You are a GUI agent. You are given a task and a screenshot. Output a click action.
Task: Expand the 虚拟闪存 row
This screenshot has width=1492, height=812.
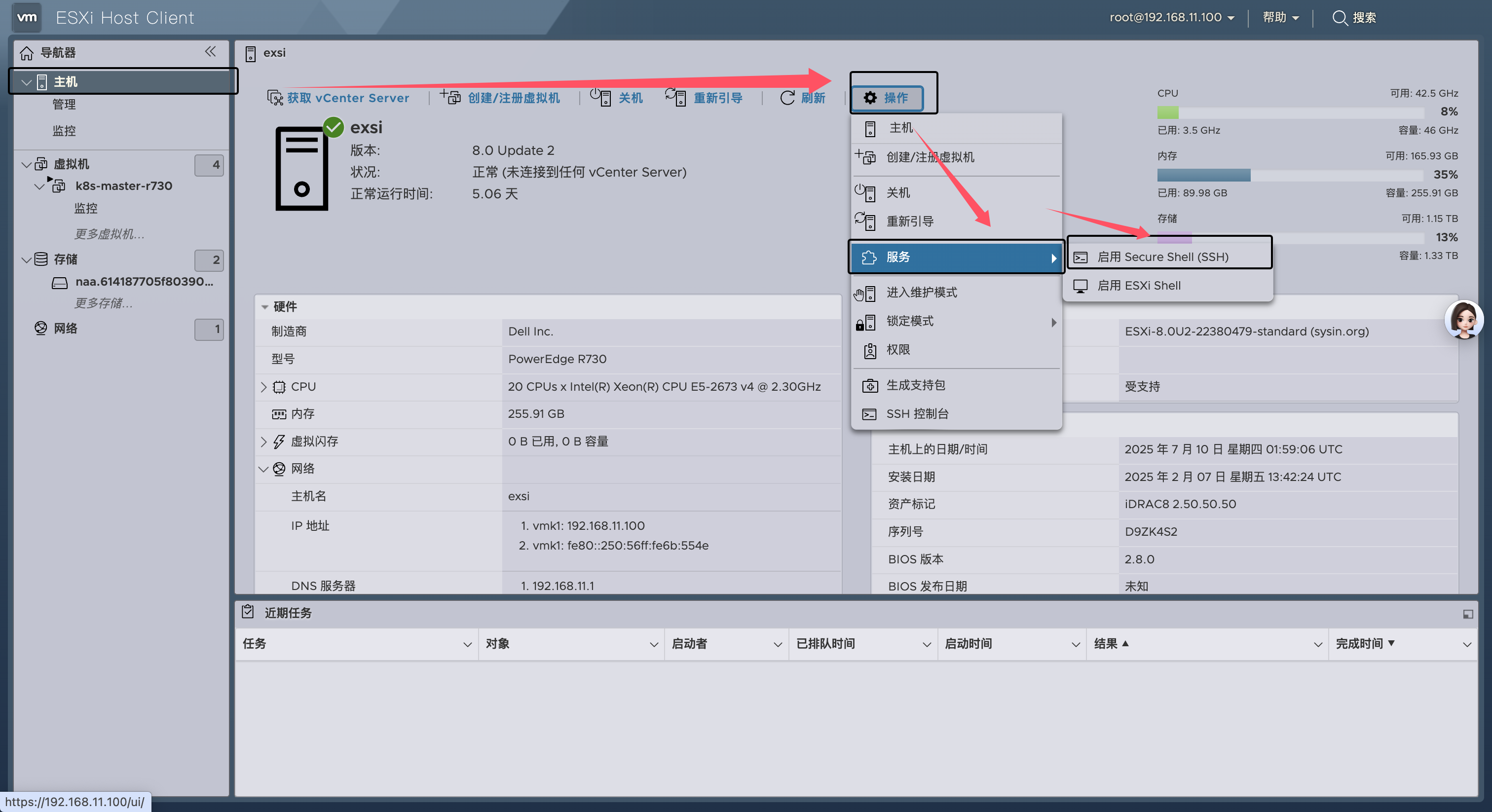pos(263,442)
